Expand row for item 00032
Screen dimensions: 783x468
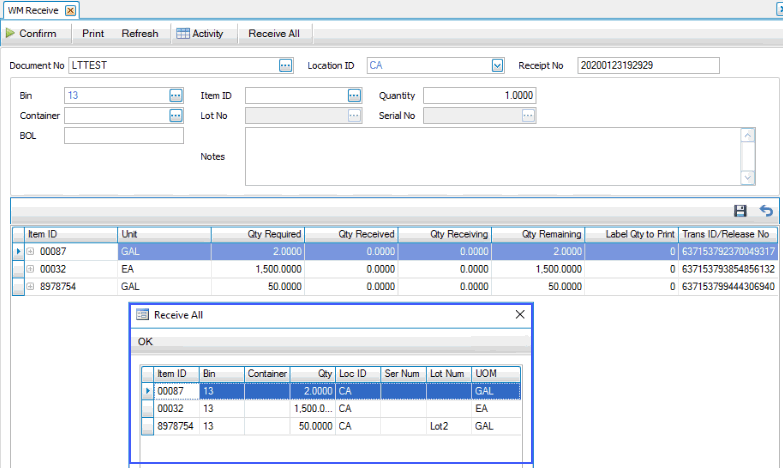31,269
